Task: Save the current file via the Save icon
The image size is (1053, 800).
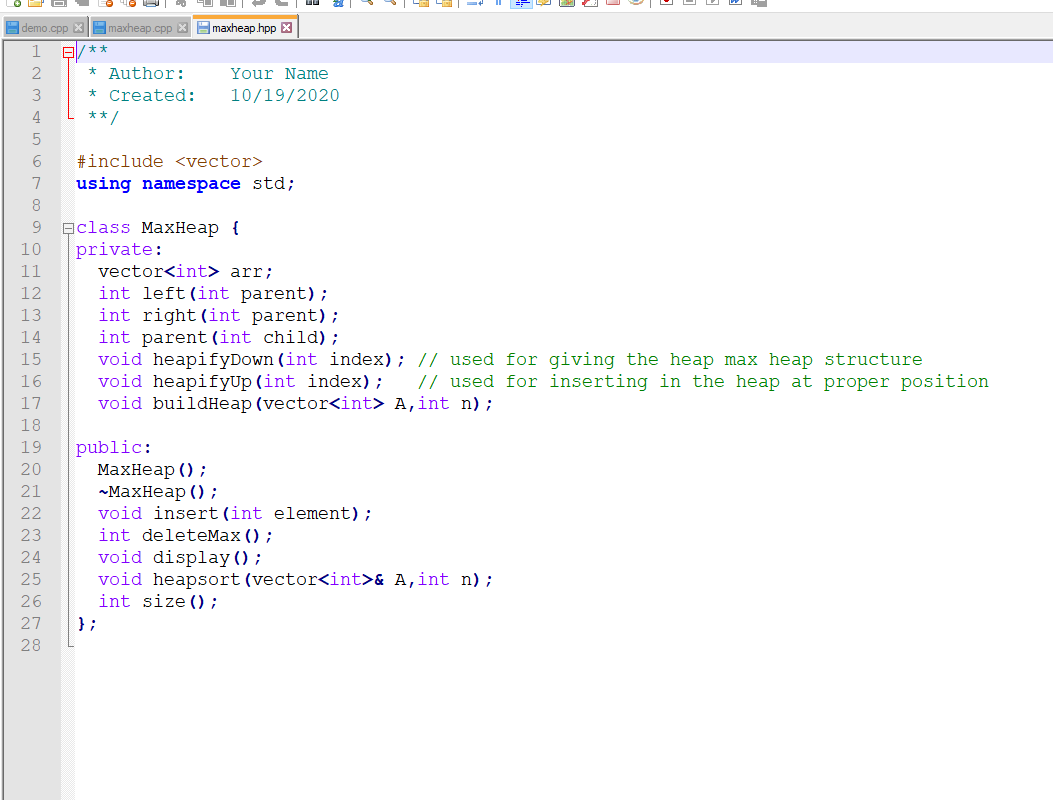Action: pos(57,4)
